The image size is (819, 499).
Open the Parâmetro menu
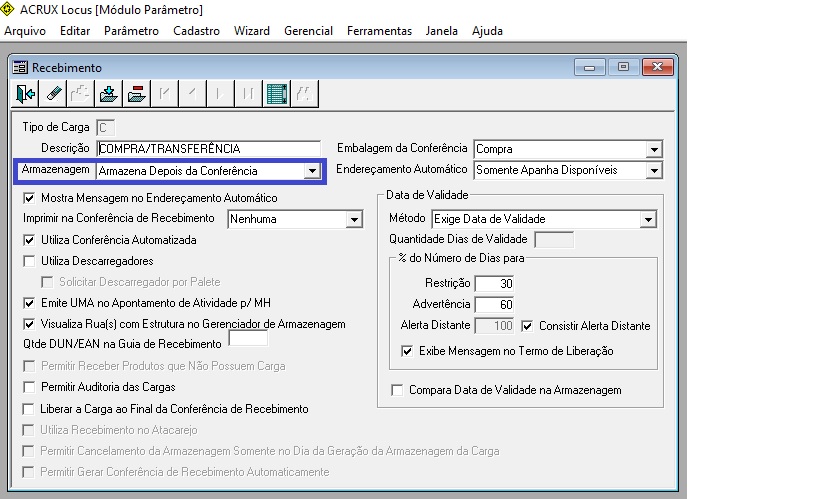[x=131, y=31]
